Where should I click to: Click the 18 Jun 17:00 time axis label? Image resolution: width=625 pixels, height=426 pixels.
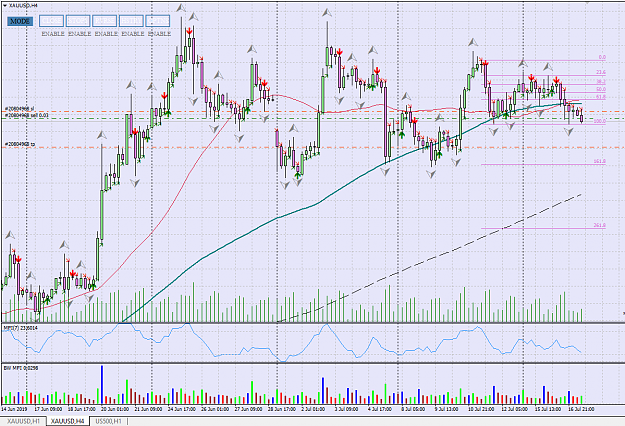pyautogui.click(x=81, y=409)
